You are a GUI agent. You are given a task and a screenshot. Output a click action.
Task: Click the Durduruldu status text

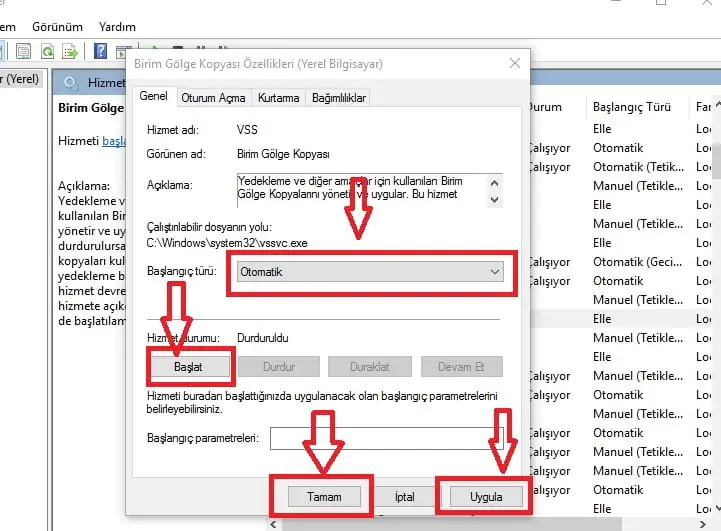pos(263,338)
